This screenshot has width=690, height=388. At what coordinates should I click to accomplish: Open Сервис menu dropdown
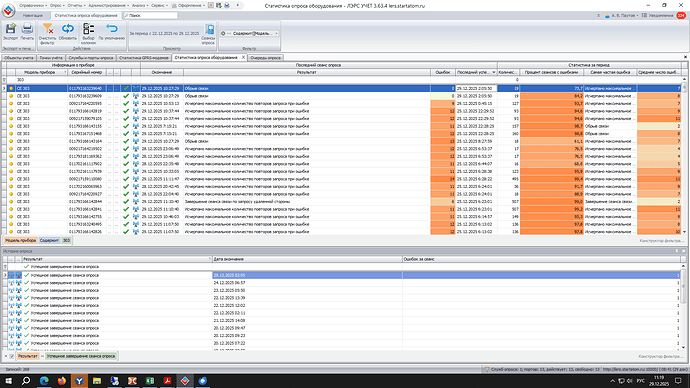pos(159,5)
